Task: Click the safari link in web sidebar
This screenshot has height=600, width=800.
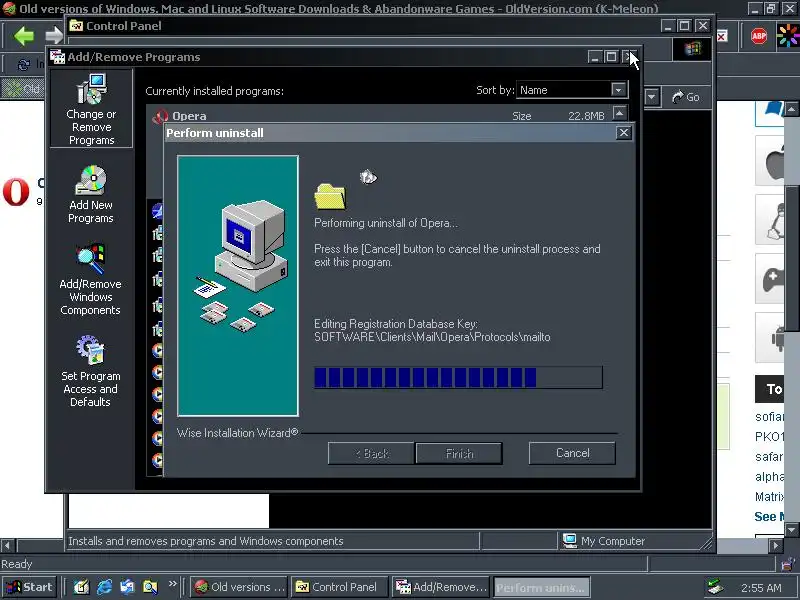Action: pos(769,456)
